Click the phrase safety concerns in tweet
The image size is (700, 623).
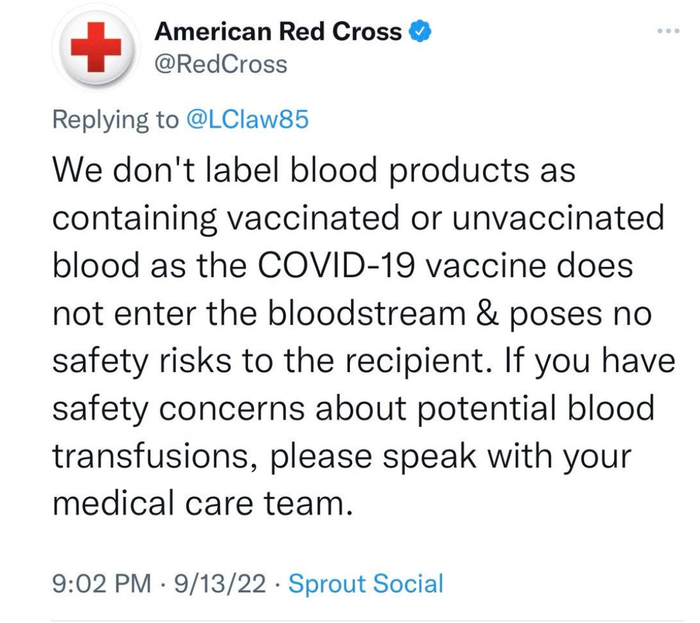pos(179,409)
